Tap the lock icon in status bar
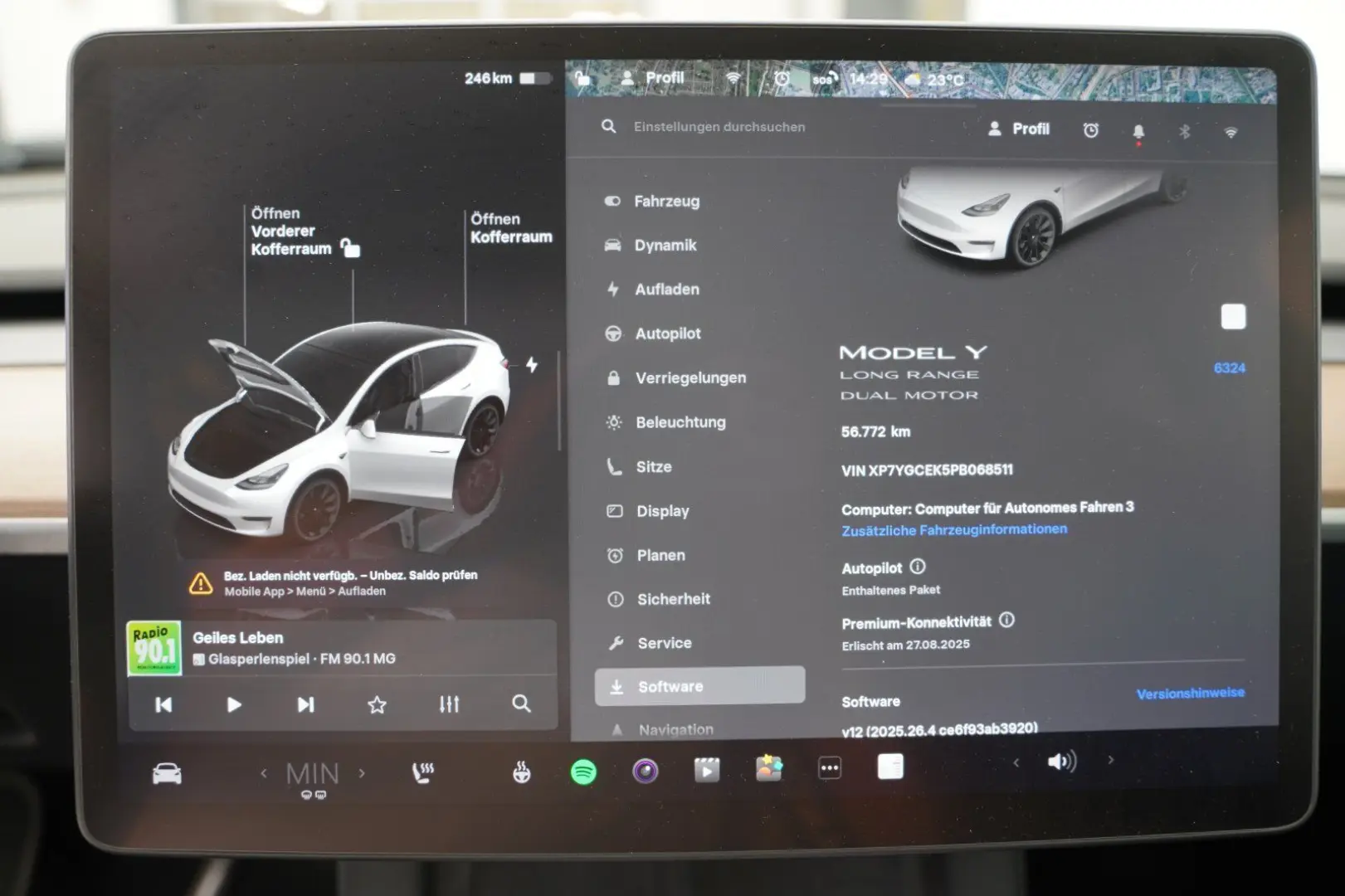The height and width of the screenshot is (896, 1345). pyautogui.click(x=583, y=79)
